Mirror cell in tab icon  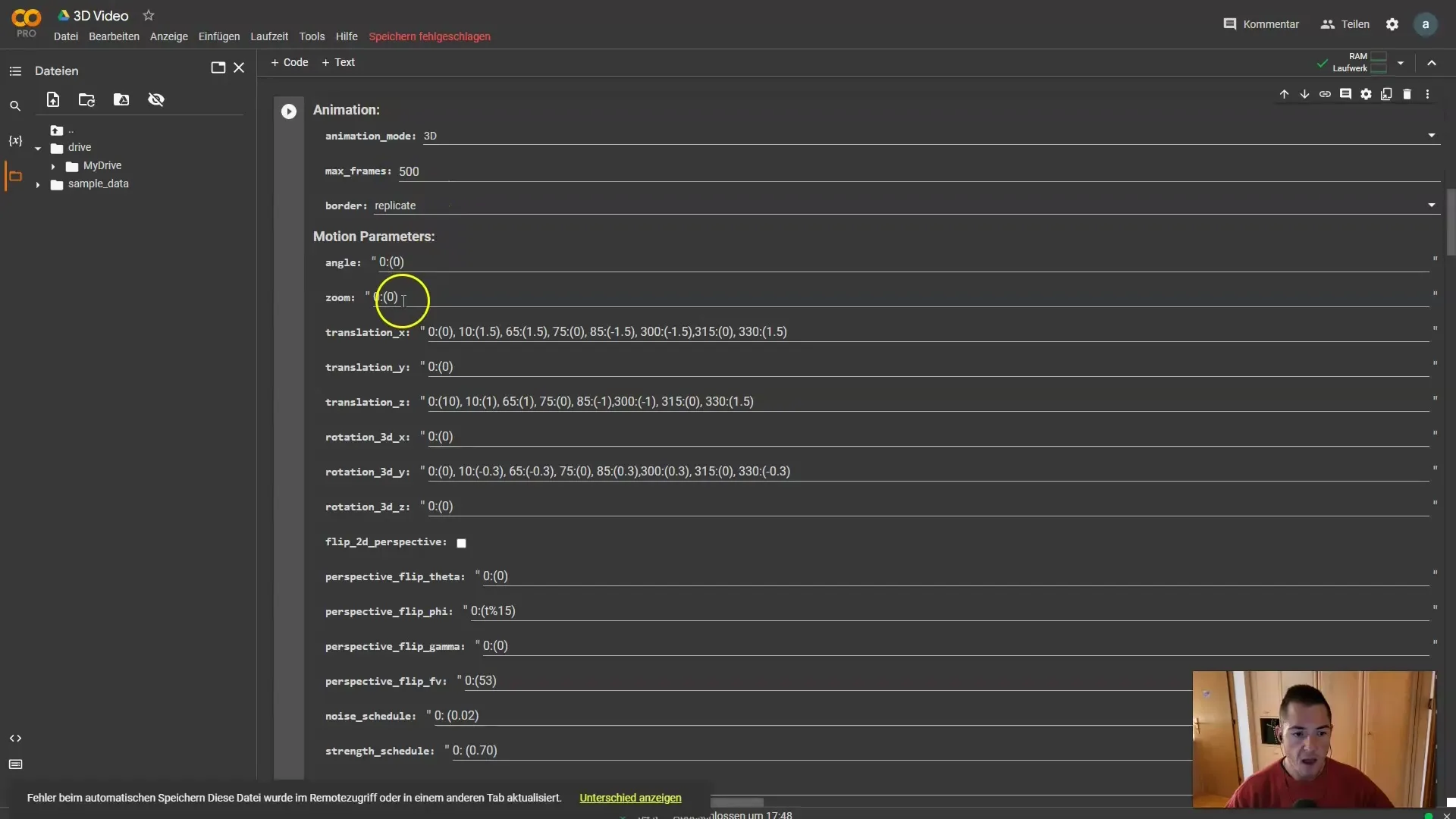pos(1386,94)
